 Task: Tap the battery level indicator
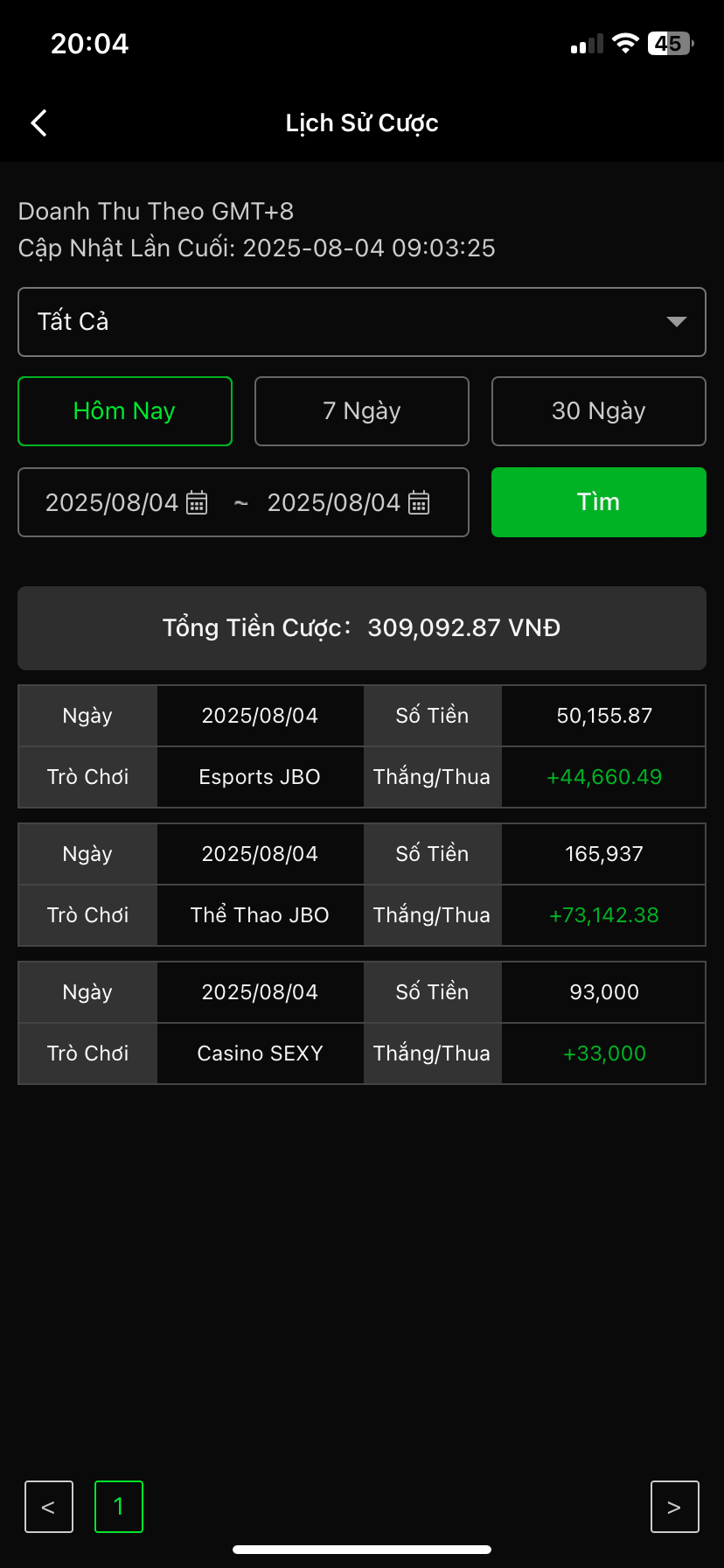670,44
